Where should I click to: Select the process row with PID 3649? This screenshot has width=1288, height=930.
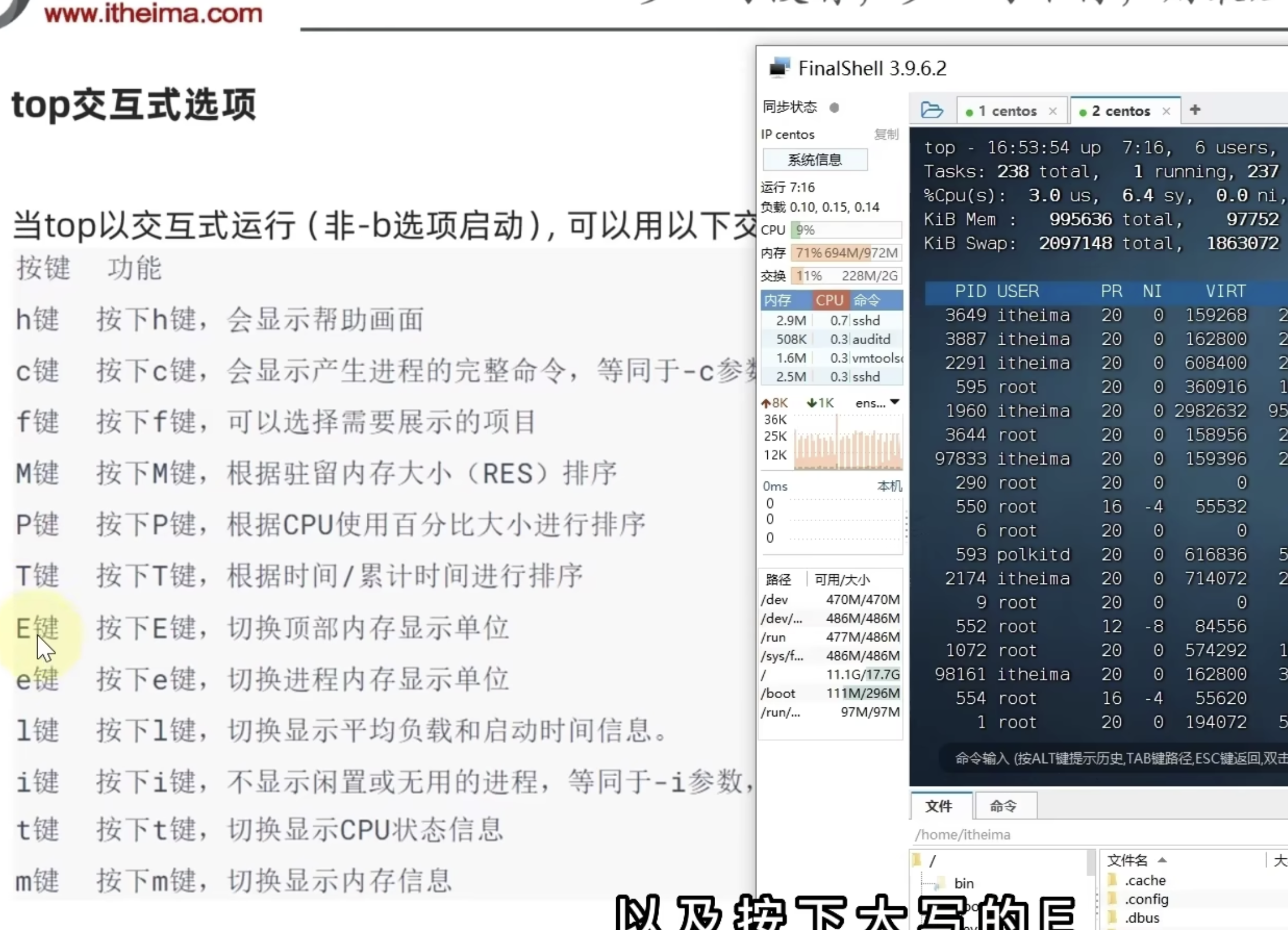pos(1105,315)
